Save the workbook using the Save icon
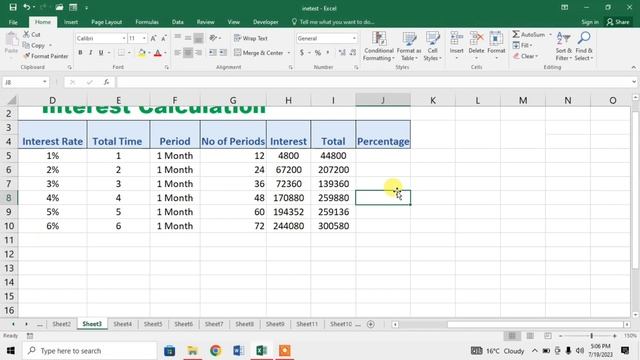Image resolution: width=640 pixels, height=360 pixels. point(13,7)
